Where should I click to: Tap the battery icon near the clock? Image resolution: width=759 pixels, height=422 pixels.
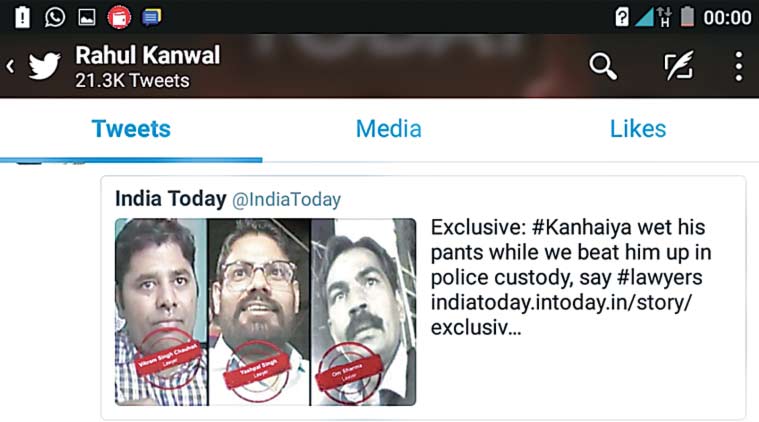[x=687, y=17]
